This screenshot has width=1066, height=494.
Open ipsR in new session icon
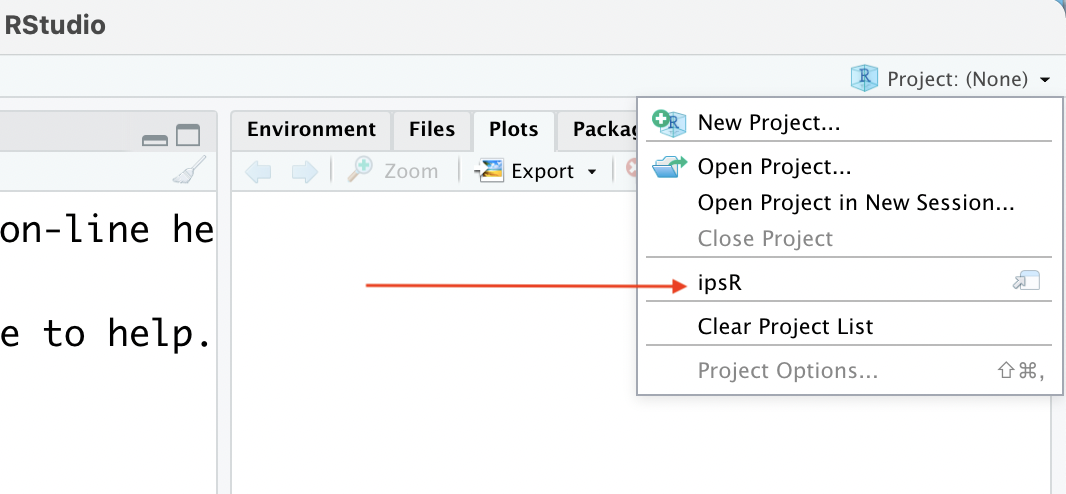click(1026, 283)
